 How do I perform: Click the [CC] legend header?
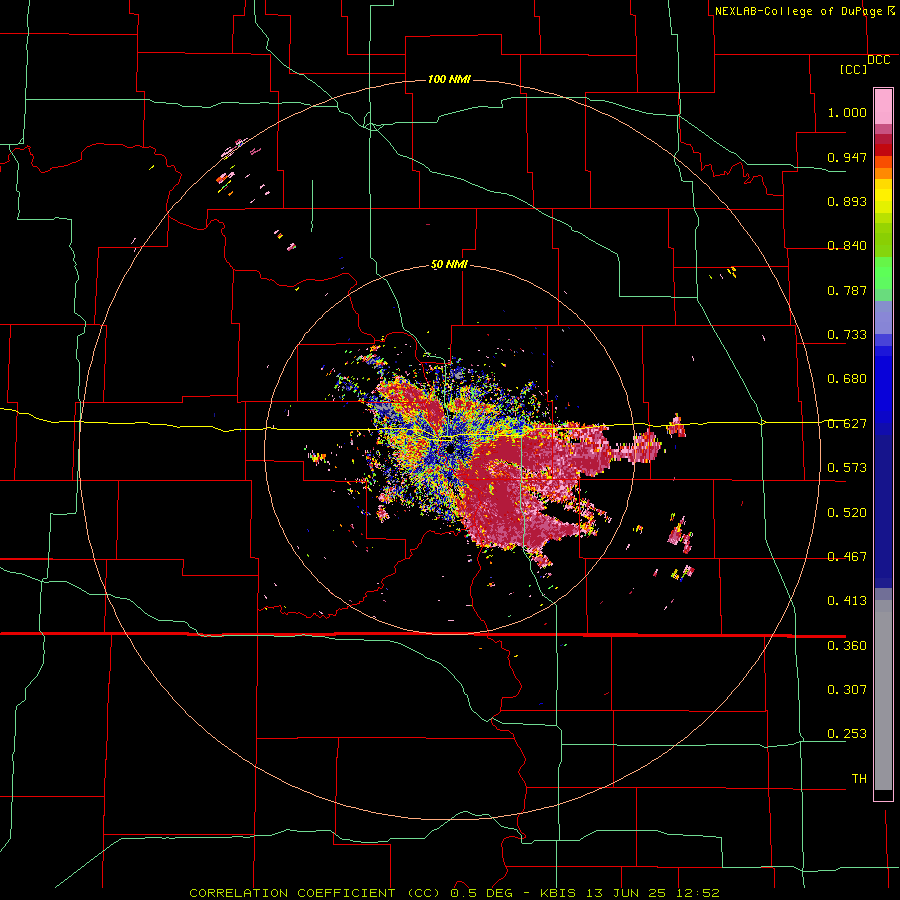(853, 69)
